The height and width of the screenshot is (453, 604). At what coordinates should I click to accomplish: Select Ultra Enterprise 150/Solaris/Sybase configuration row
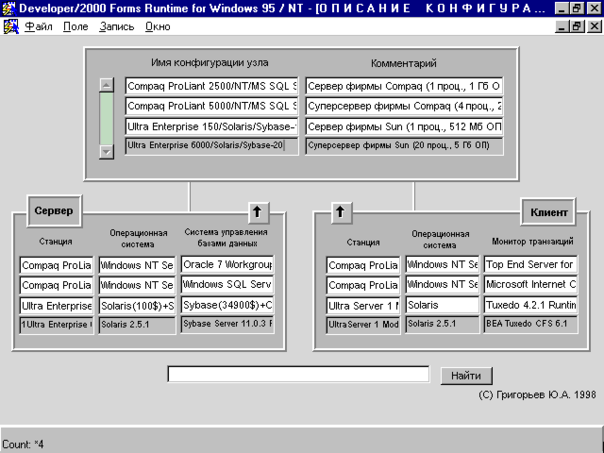point(211,127)
